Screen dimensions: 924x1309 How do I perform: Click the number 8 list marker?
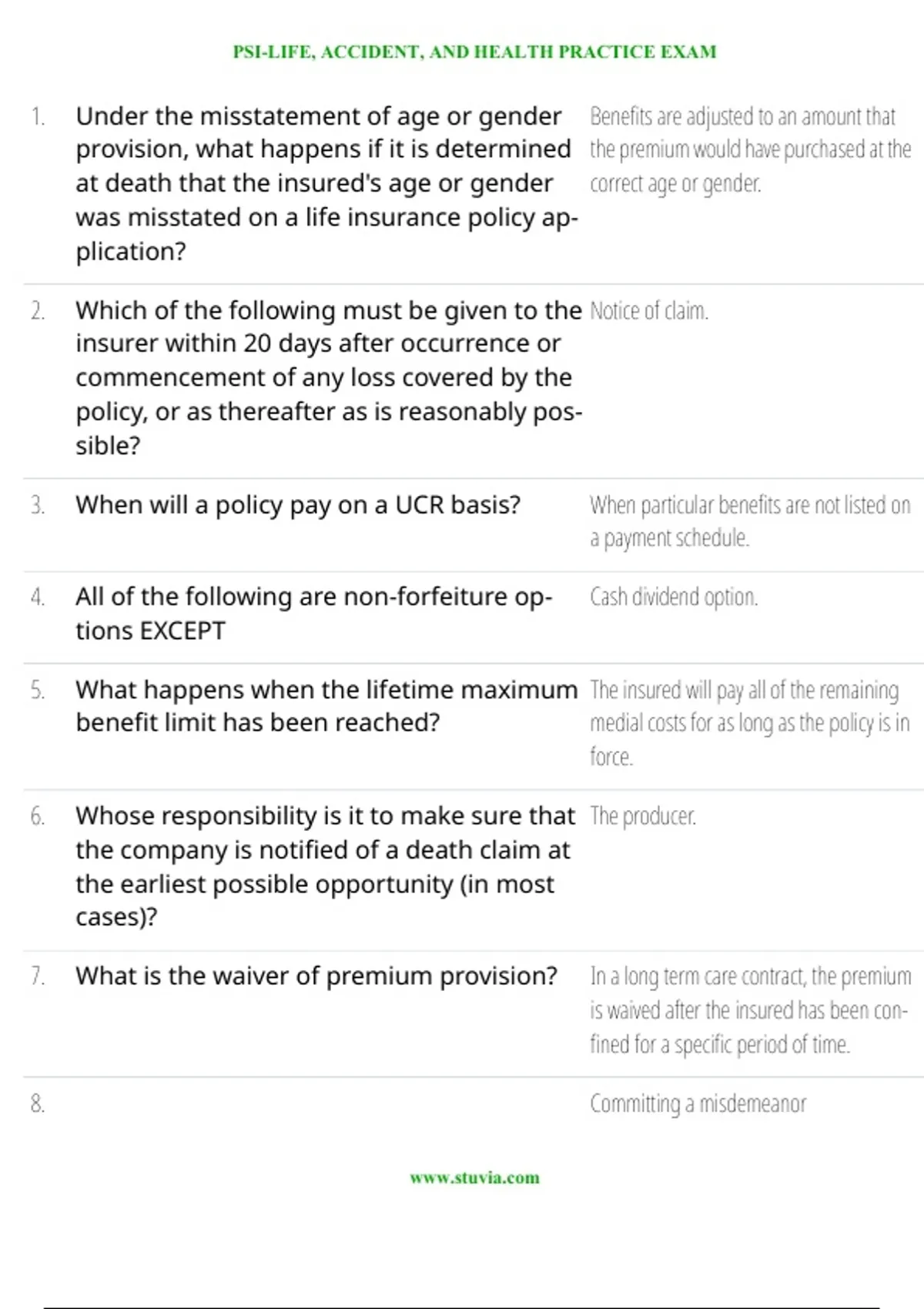pyautogui.click(x=38, y=1104)
